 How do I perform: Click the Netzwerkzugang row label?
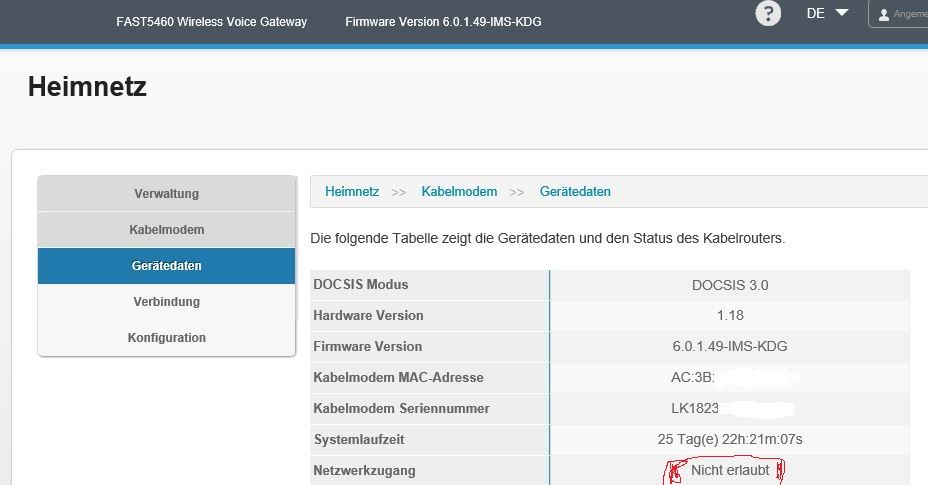pyautogui.click(x=364, y=471)
